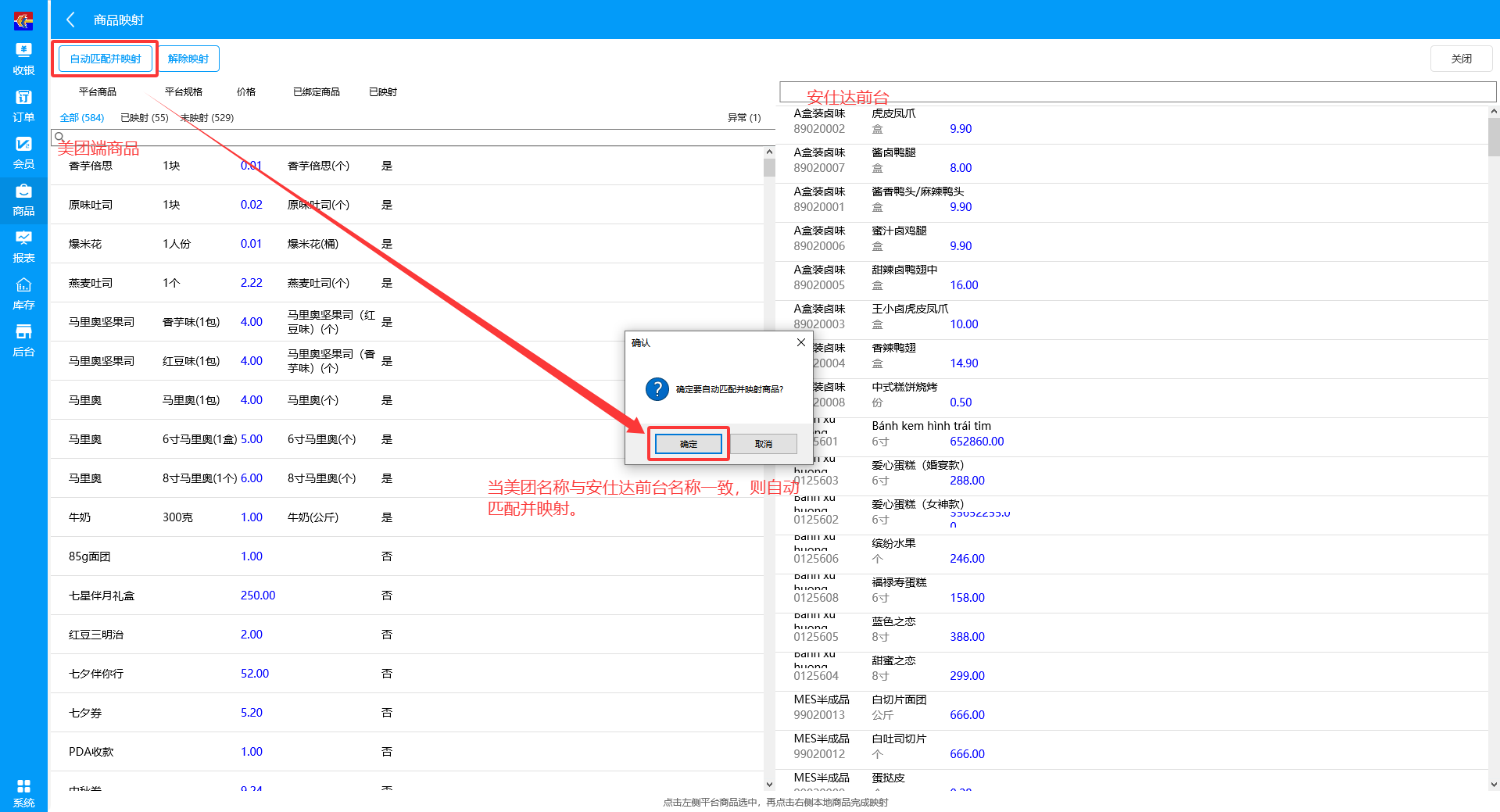
Task: Click the 平台商品 column header
Action: point(98,92)
